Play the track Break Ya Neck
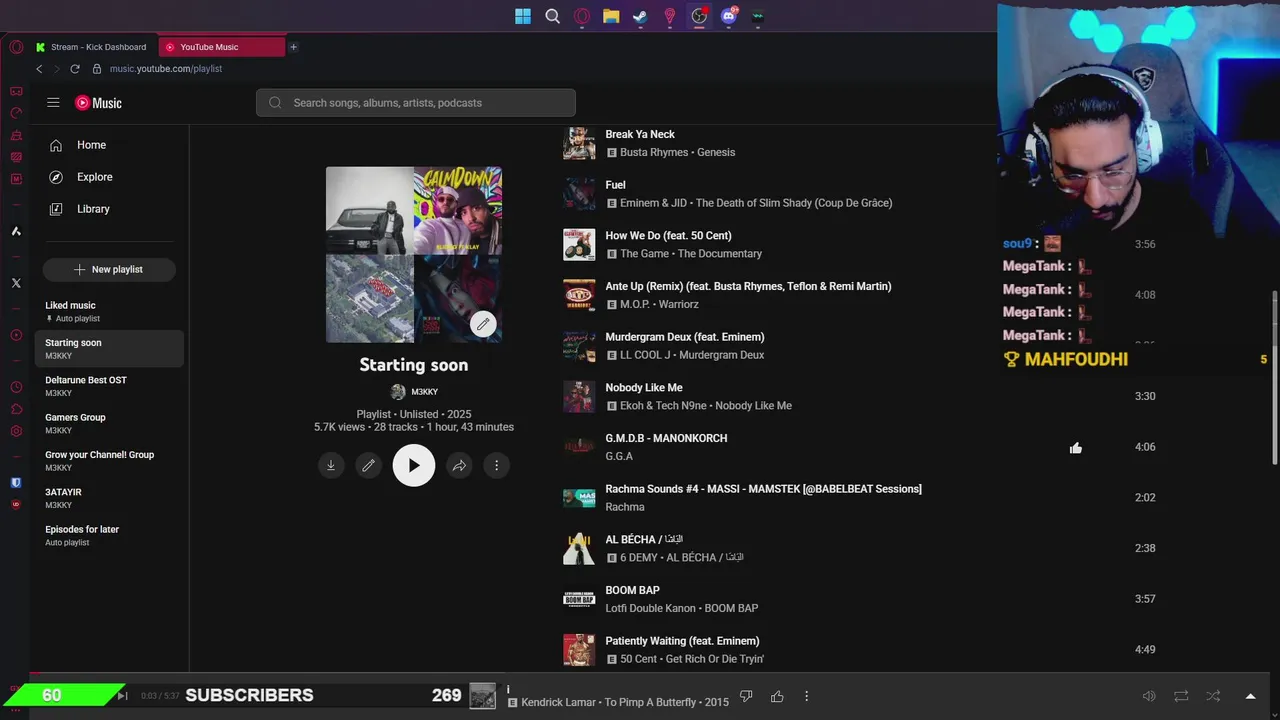 (x=640, y=134)
